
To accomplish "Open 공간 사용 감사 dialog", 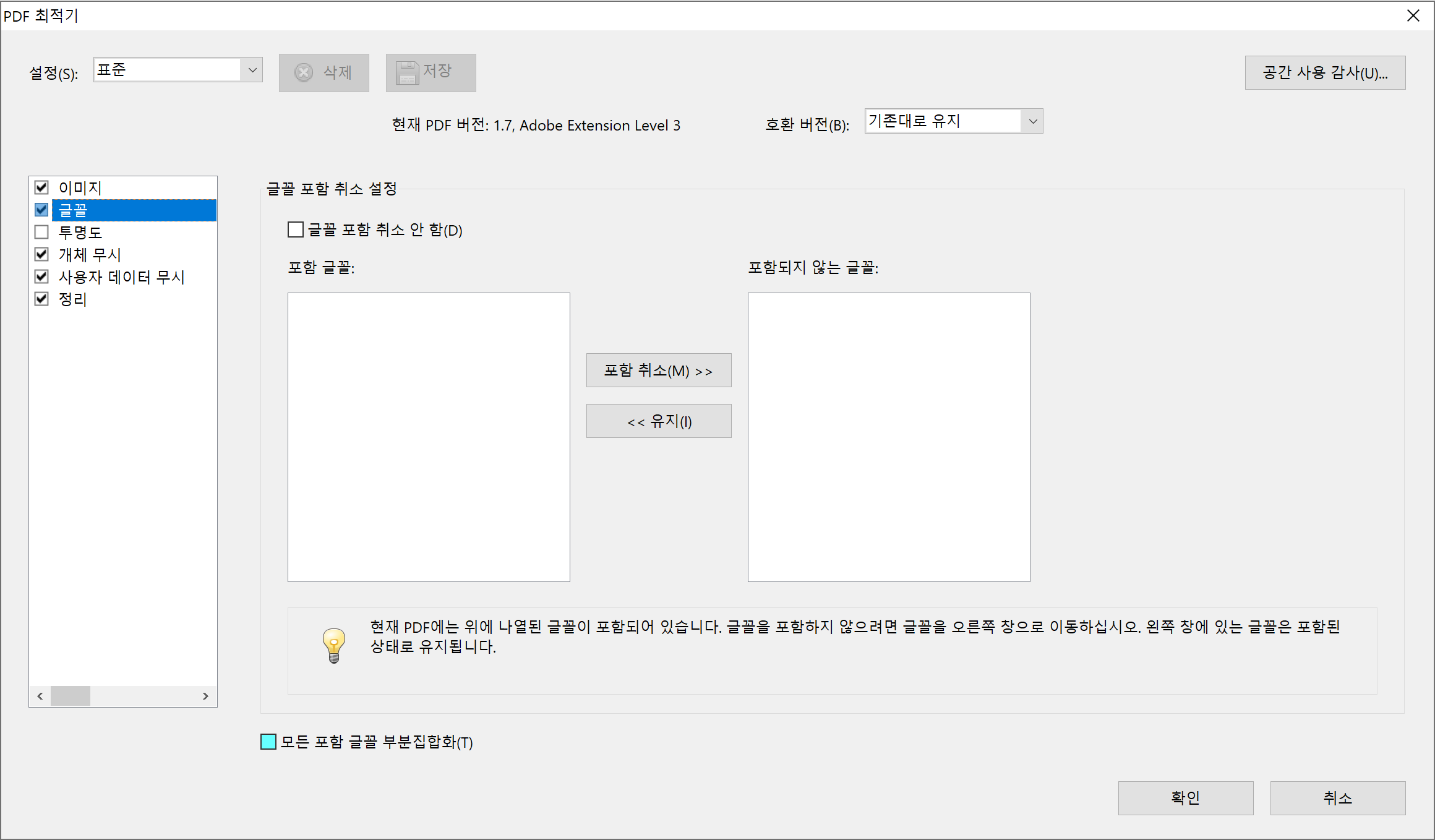I will click(x=1325, y=73).
